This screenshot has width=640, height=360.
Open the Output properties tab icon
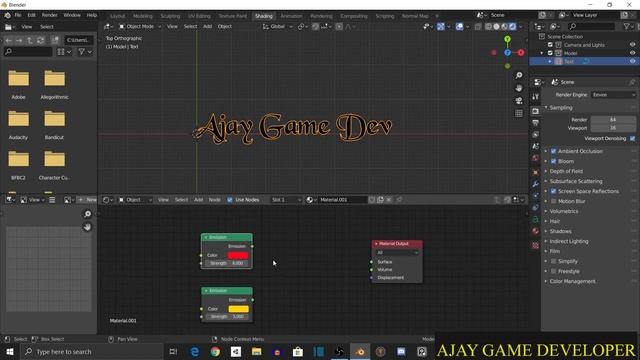pyautogui.click(x=536, y=123)
